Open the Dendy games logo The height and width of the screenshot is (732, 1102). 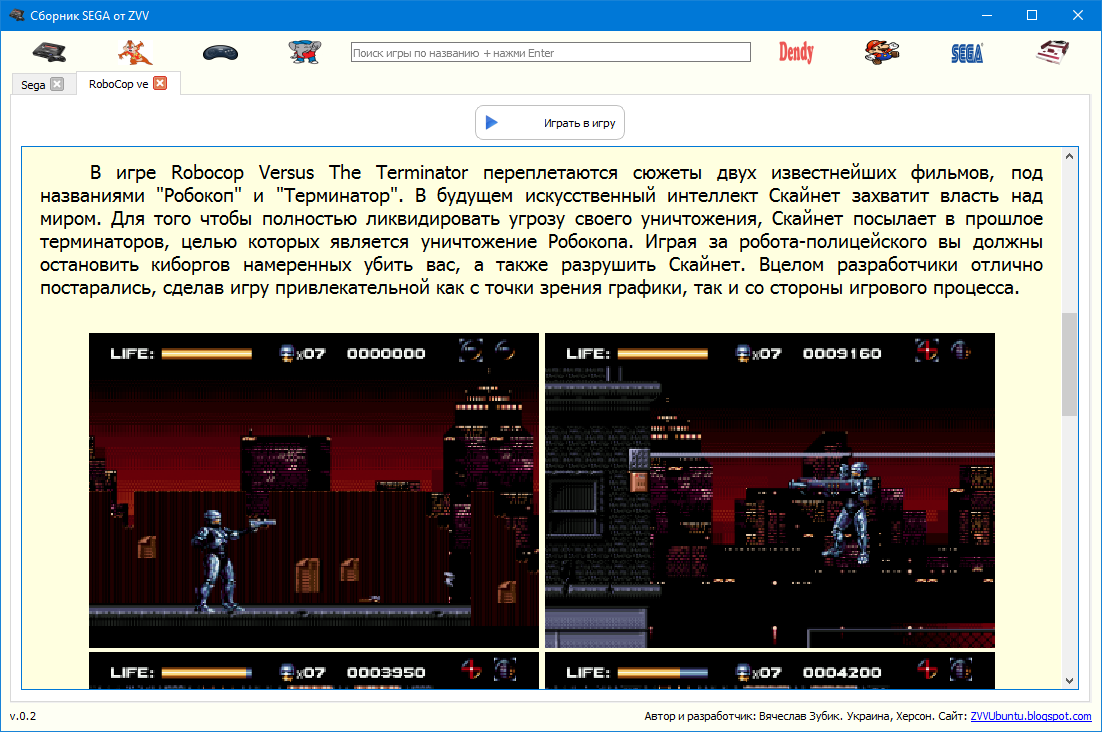pos(796,53)
